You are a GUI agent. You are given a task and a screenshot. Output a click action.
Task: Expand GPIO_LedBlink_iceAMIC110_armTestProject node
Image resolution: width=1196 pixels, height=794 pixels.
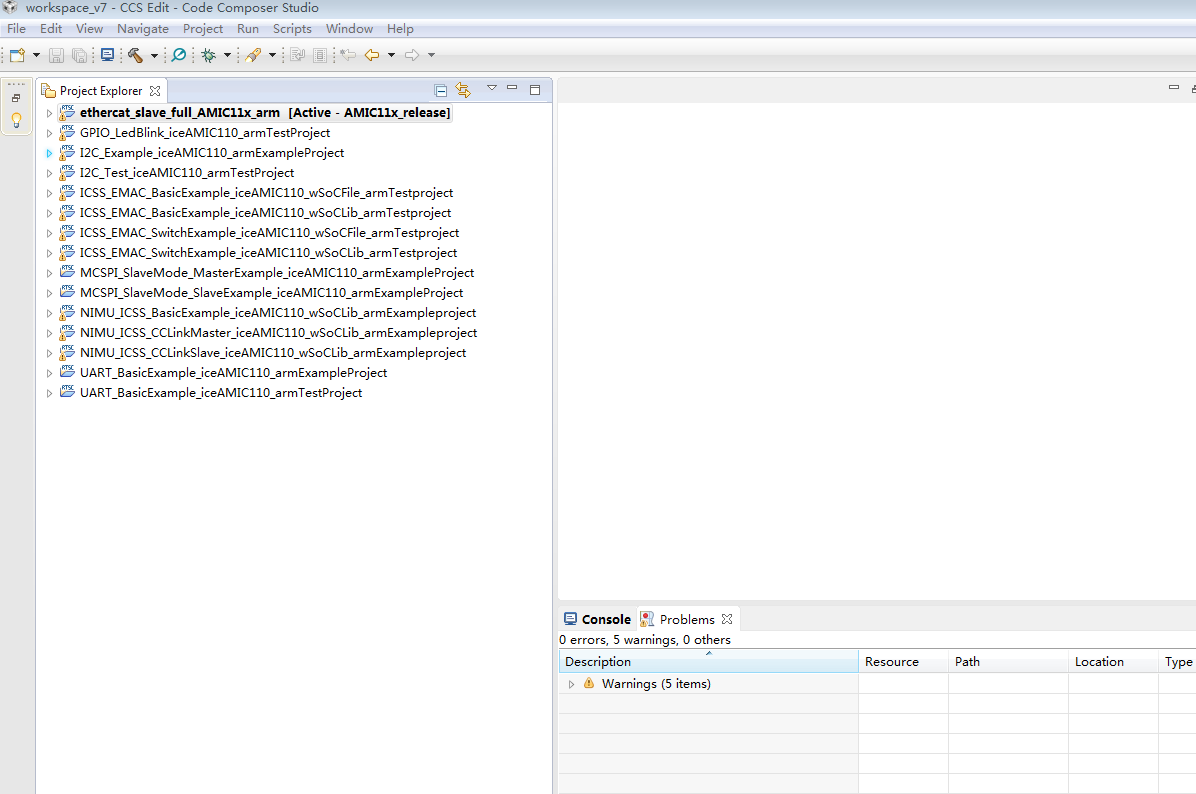coord(49,133)
